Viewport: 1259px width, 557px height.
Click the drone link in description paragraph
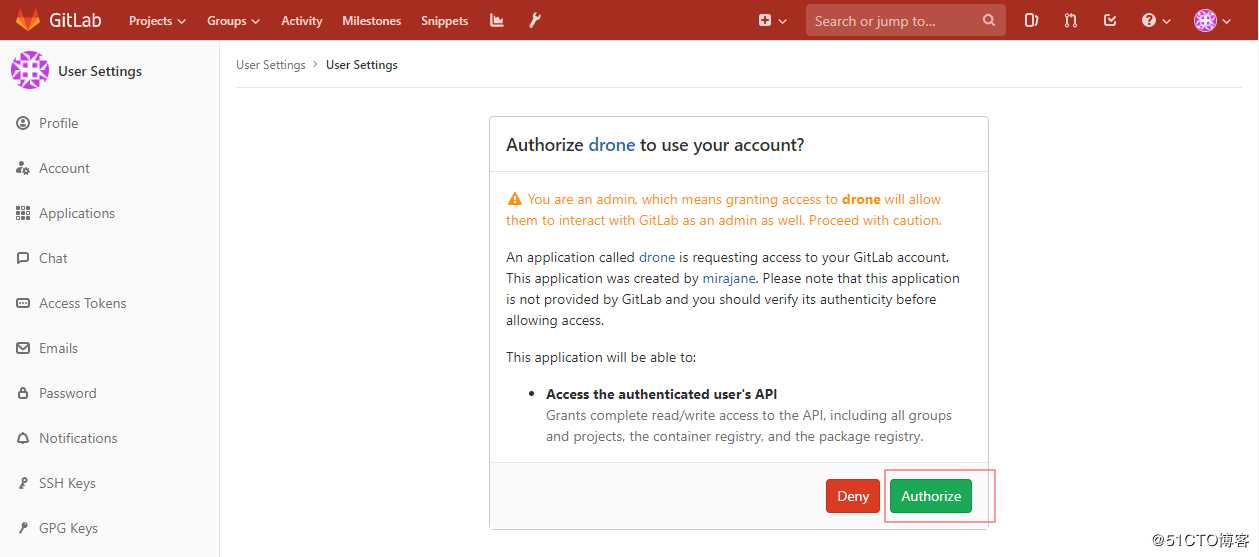point(657,257)
